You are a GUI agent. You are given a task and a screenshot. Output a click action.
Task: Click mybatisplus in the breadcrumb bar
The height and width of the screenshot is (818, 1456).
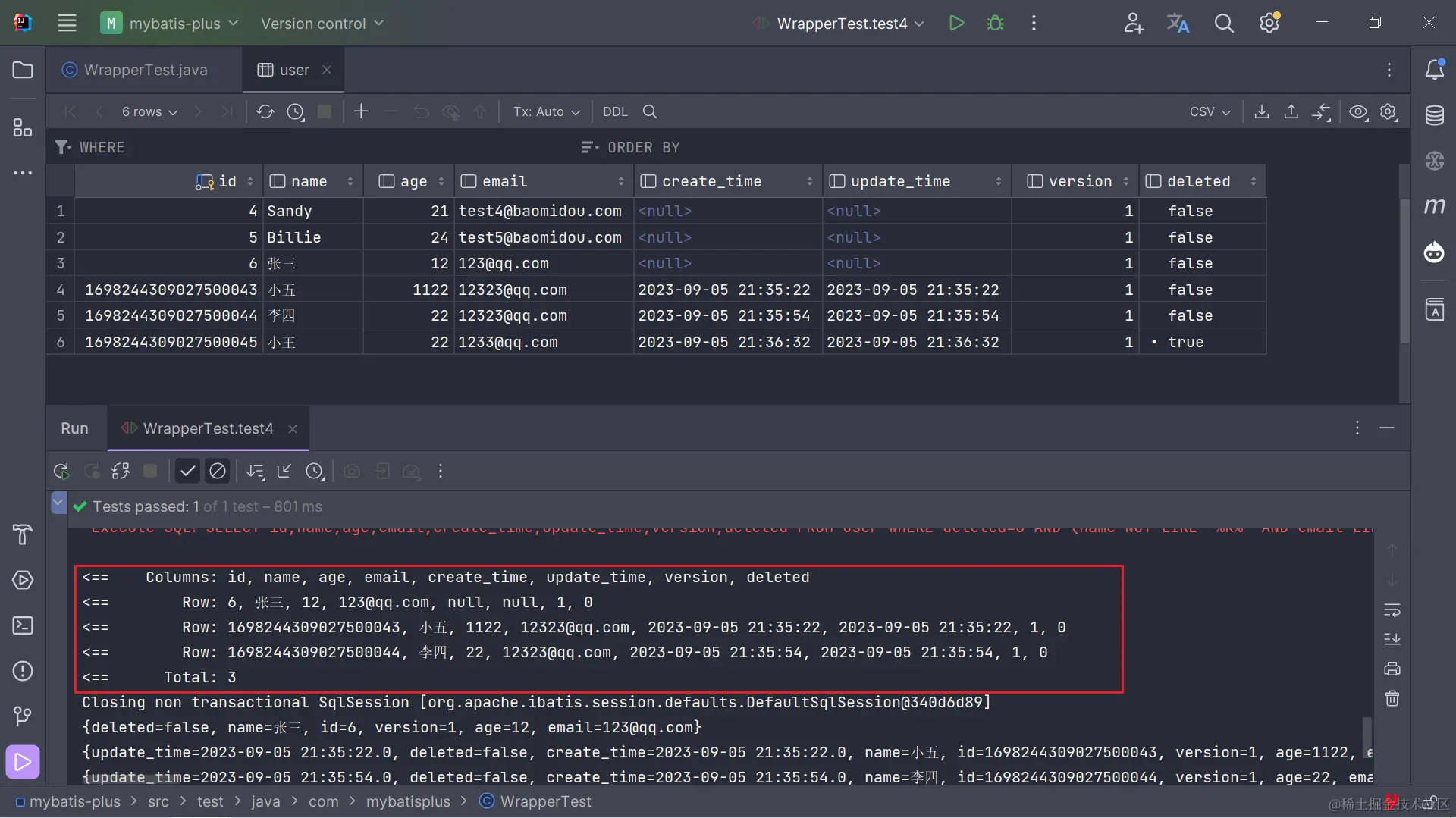pyautogui.click(x=408, y=801)
